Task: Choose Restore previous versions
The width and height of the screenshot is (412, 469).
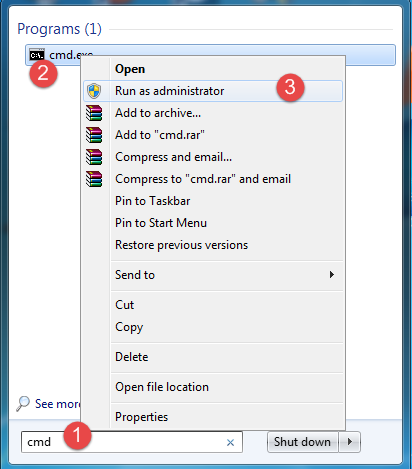Action: tap(213, 245)
